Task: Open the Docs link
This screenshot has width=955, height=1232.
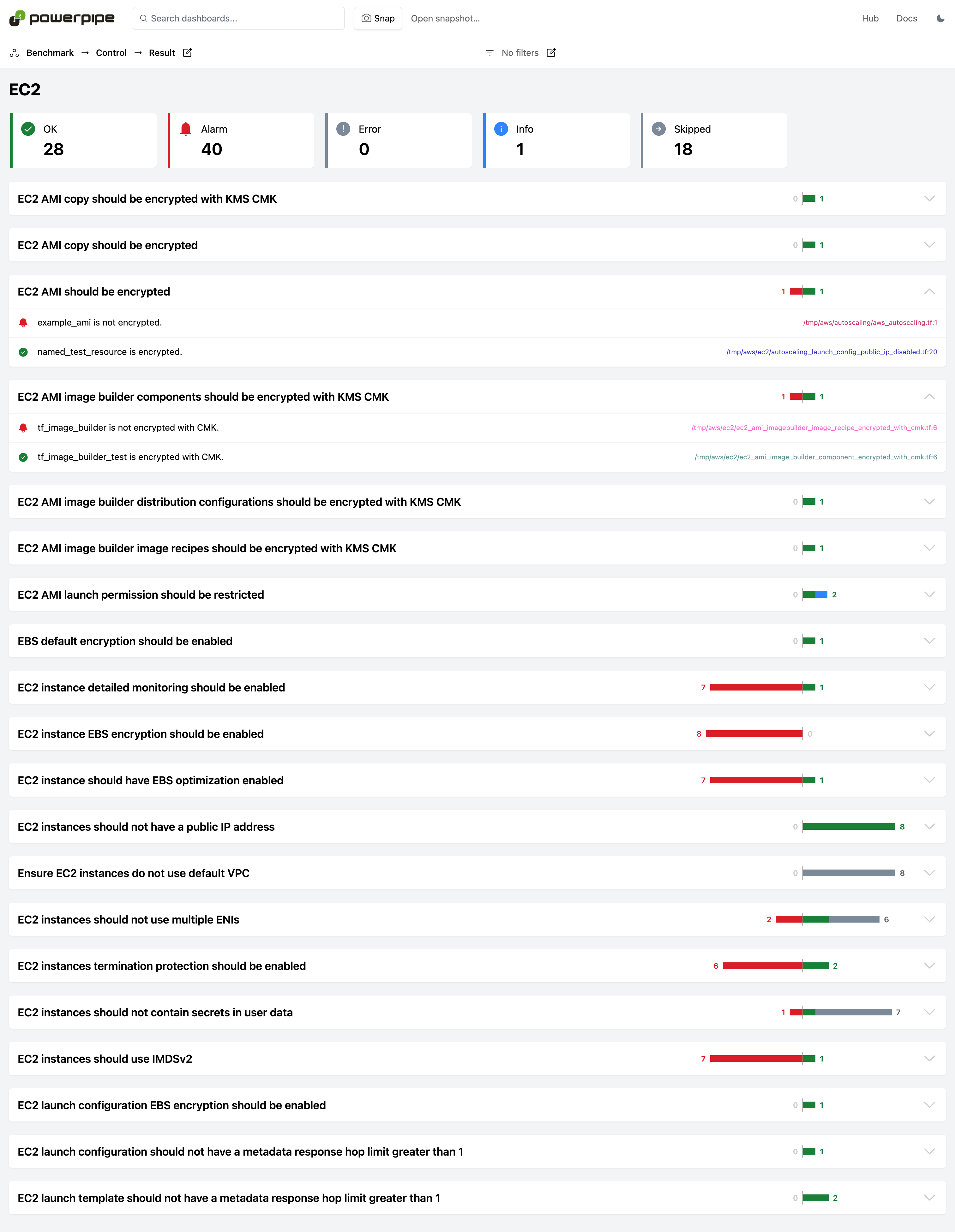Action: coord(906,18)
